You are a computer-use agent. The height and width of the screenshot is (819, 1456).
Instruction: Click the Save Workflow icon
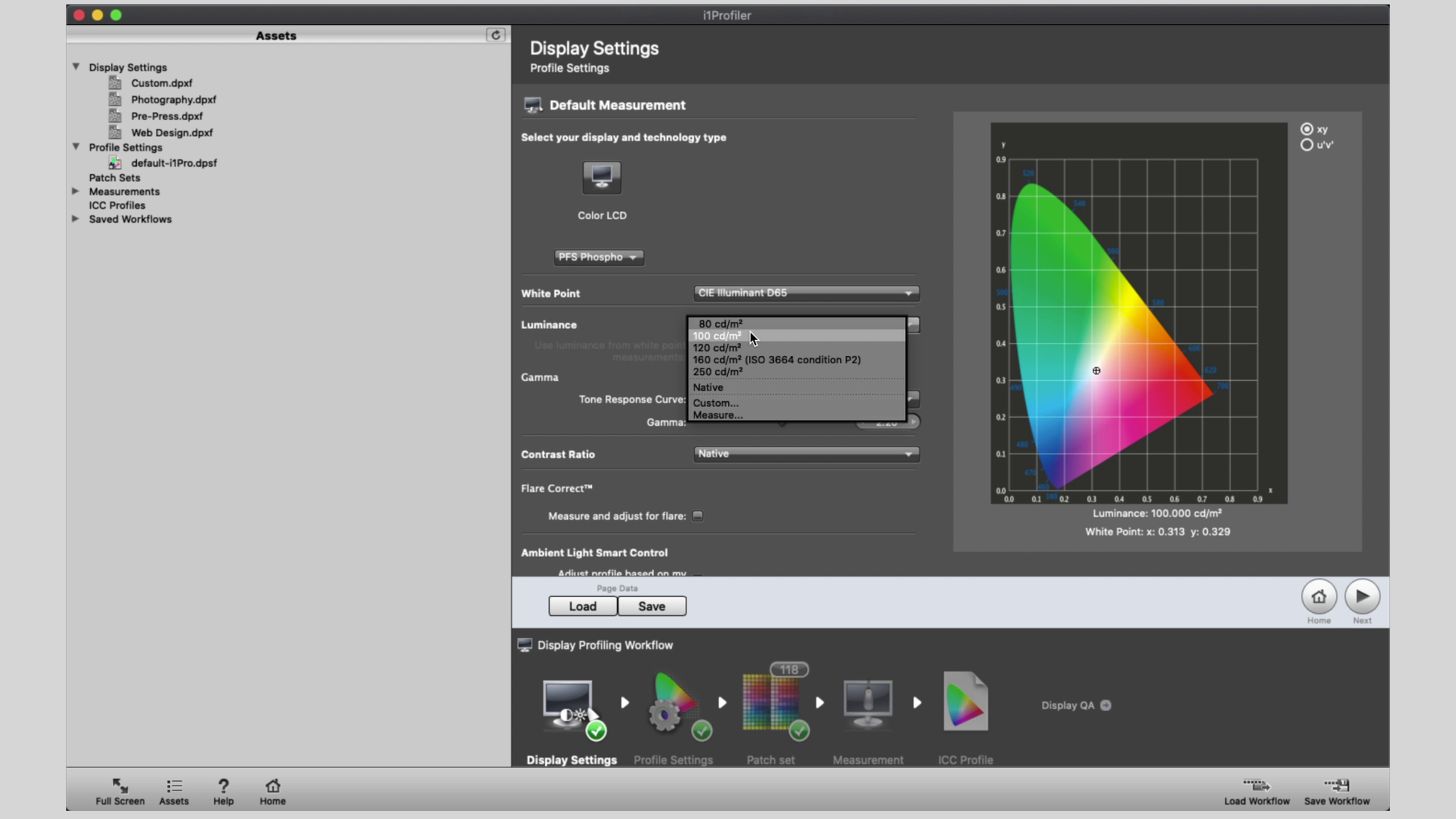(x=1337, y=786)
